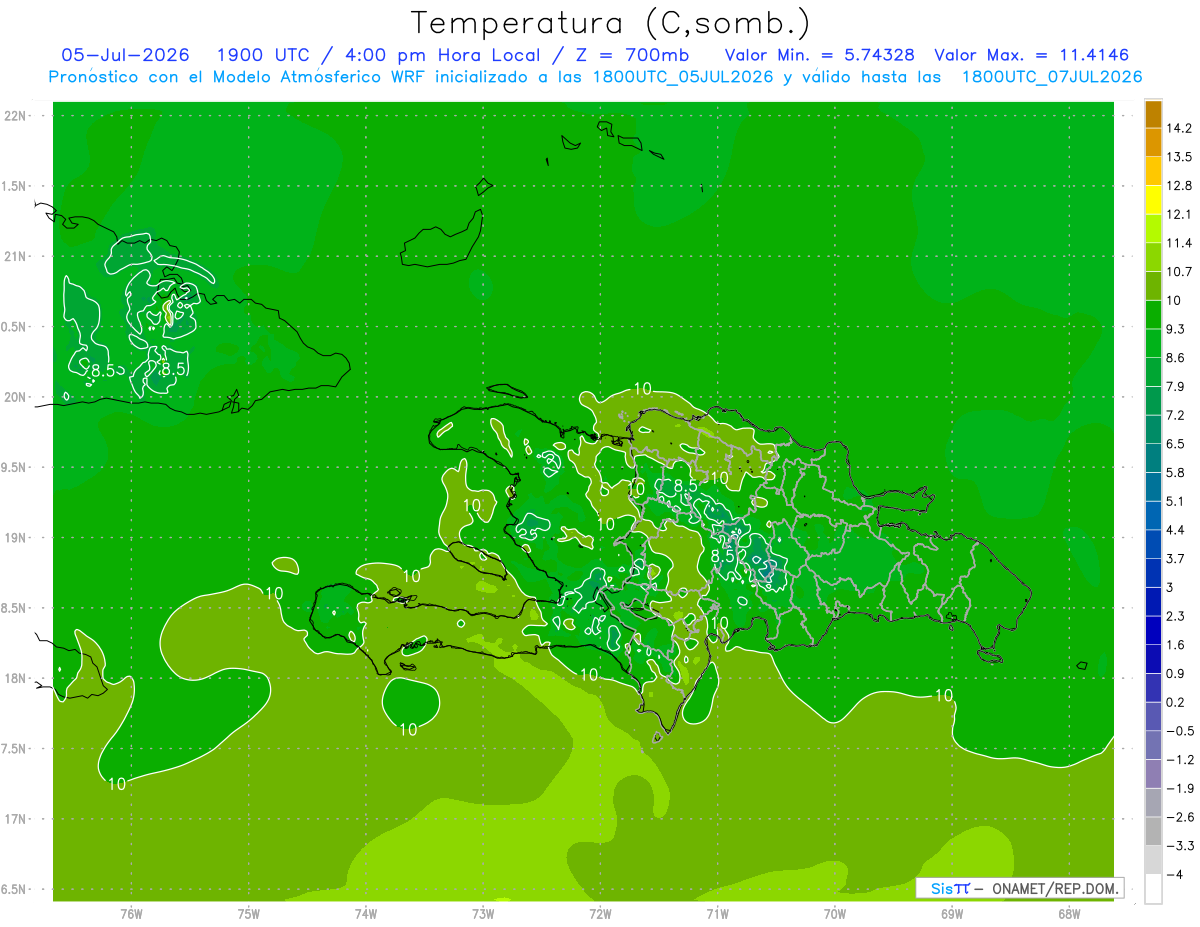Click the '3.7' colorbar label
The image size is (1200, 927).
[1175, 558]
